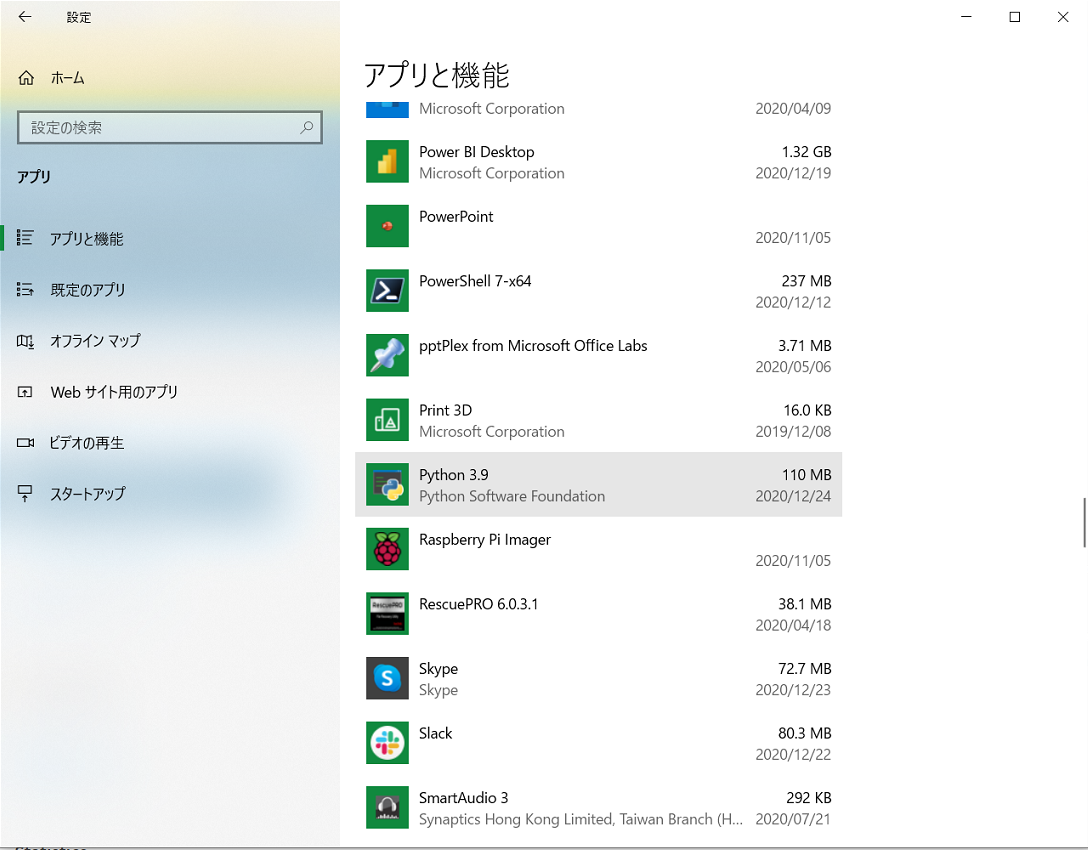Click the Print 3D app icon

coord(387,420)
